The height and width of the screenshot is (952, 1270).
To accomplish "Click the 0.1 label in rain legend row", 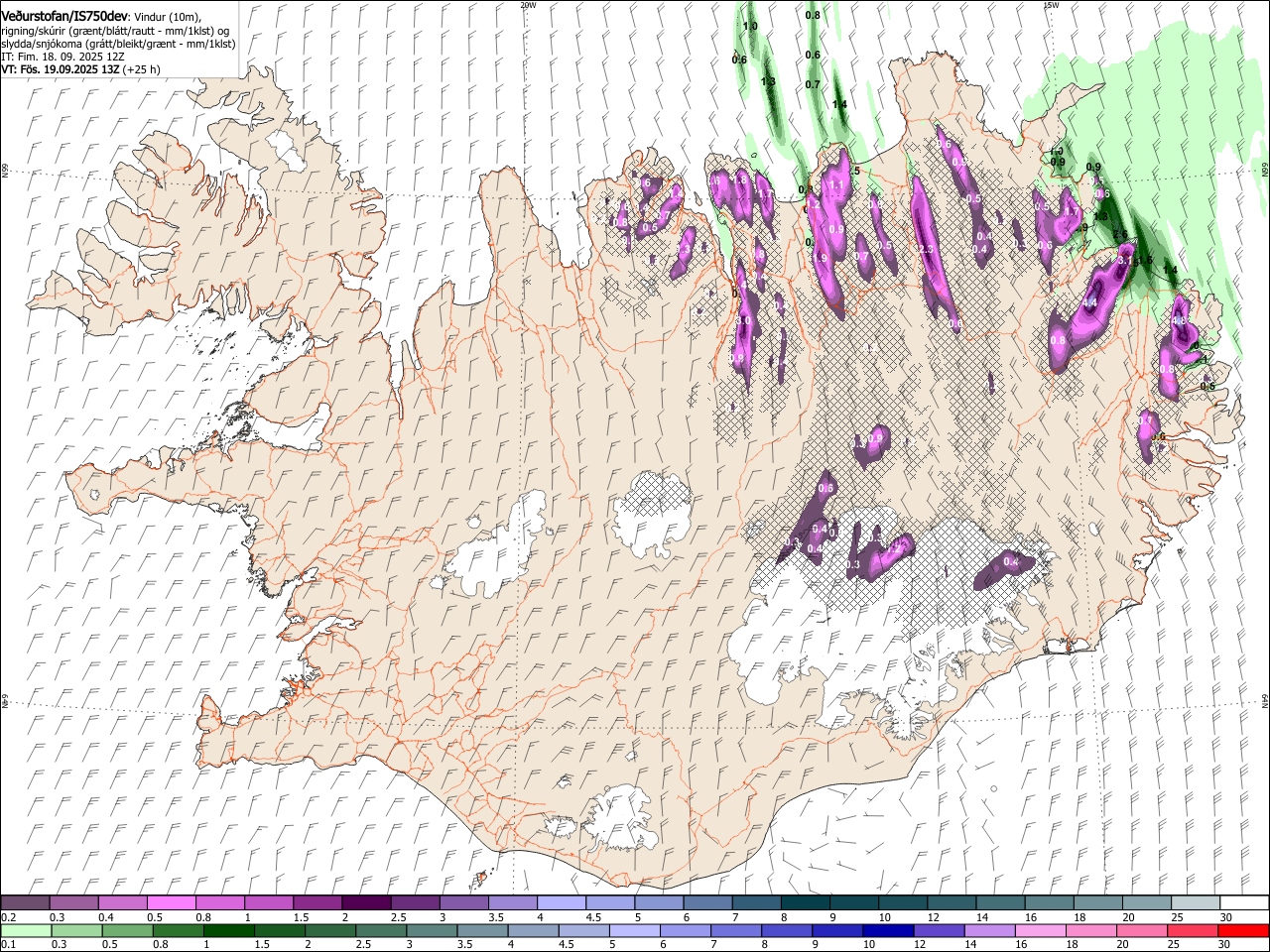I will [8, 946].
